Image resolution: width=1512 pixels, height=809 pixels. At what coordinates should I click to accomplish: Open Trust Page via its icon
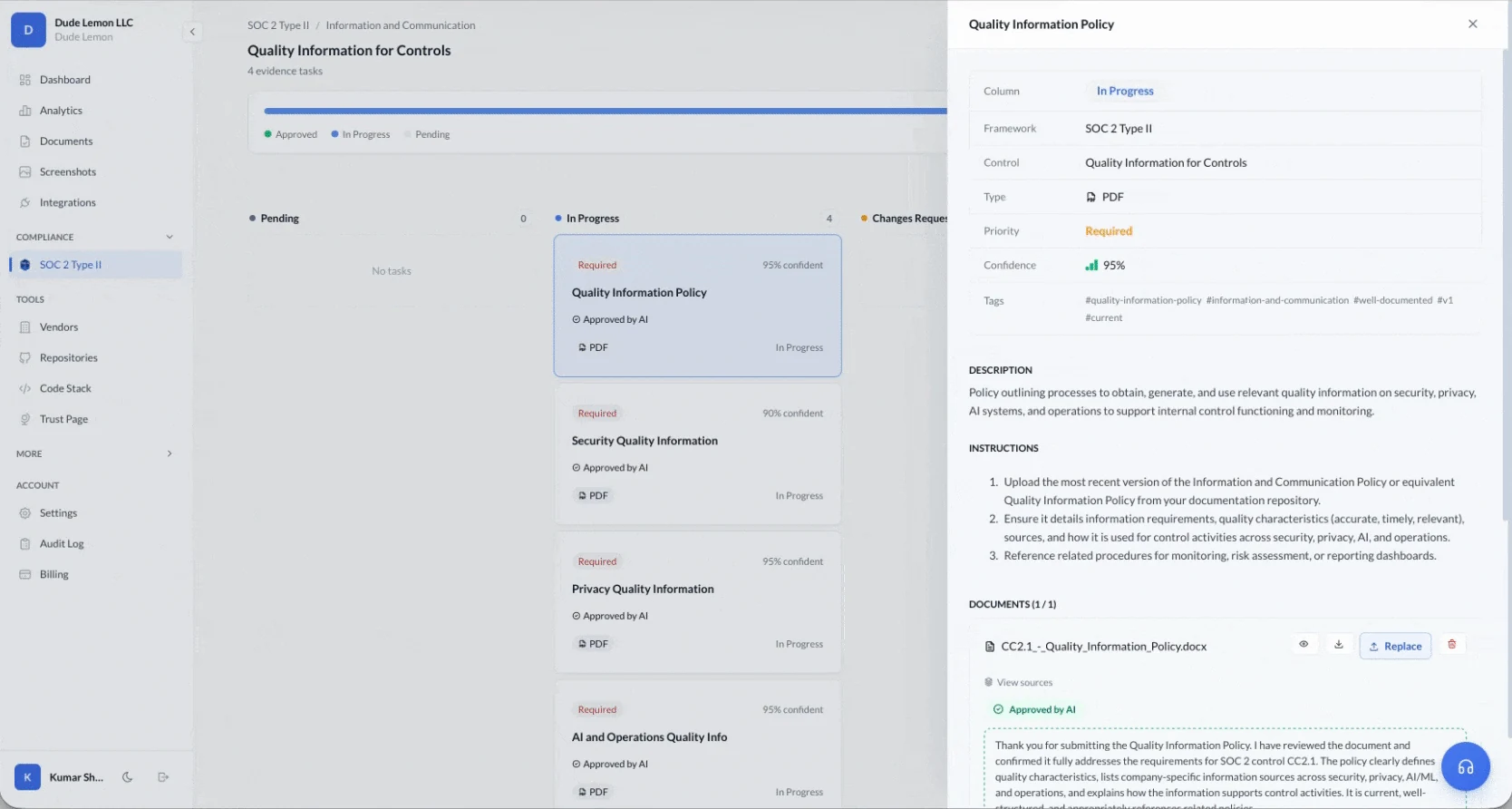pos(25,420)
